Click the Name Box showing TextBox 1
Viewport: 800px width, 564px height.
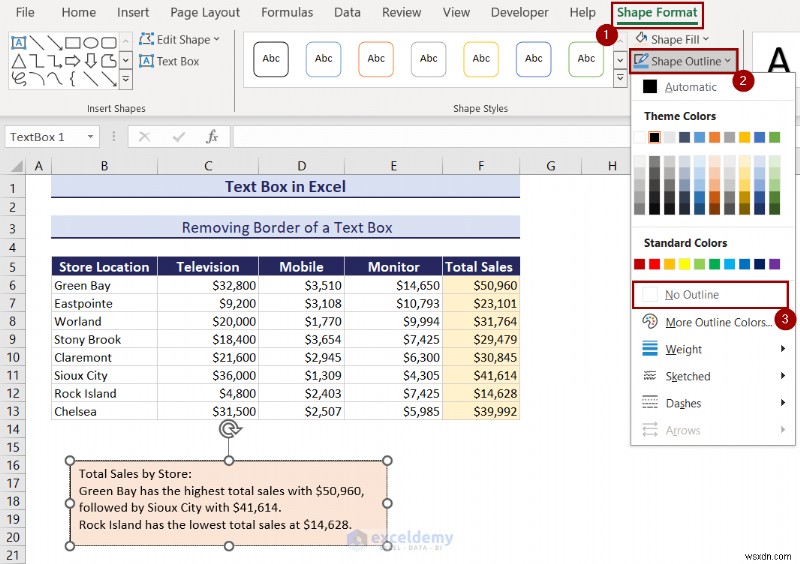(46, 137)
